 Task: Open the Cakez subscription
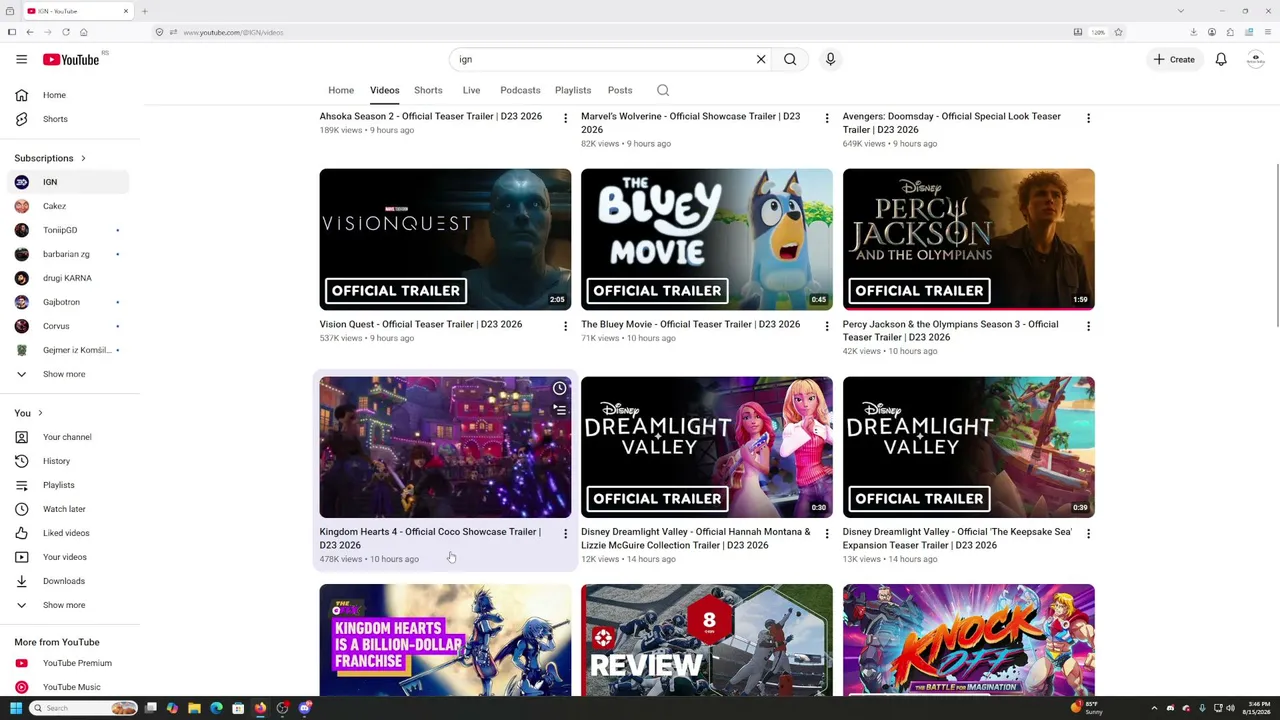point(70,206)
